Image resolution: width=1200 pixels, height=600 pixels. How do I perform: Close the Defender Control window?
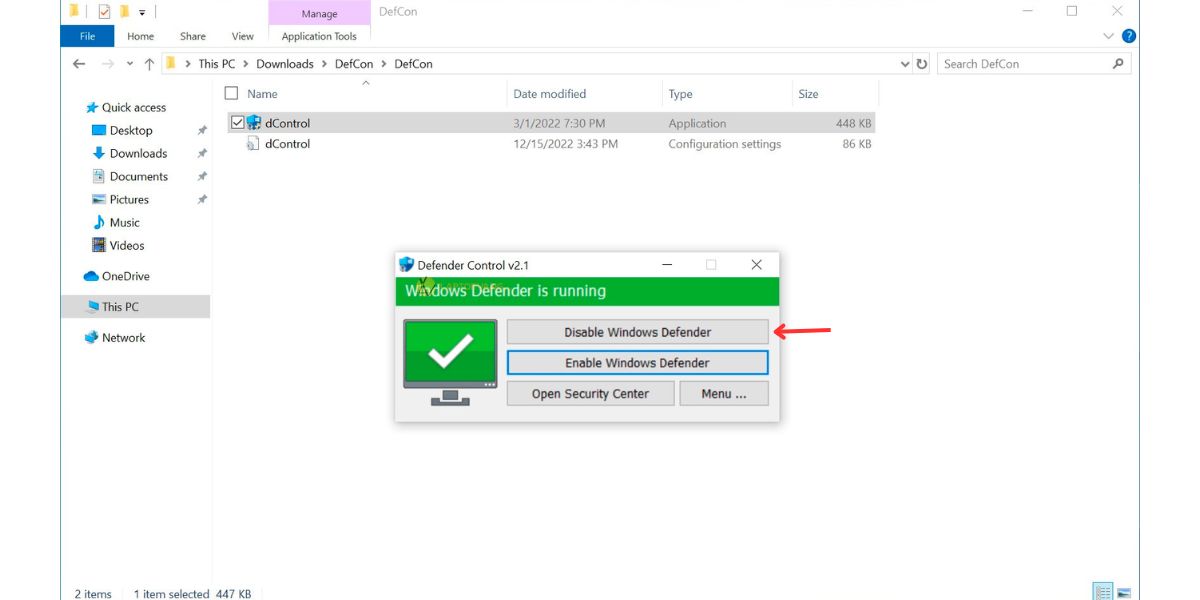[x=756, y=265]
